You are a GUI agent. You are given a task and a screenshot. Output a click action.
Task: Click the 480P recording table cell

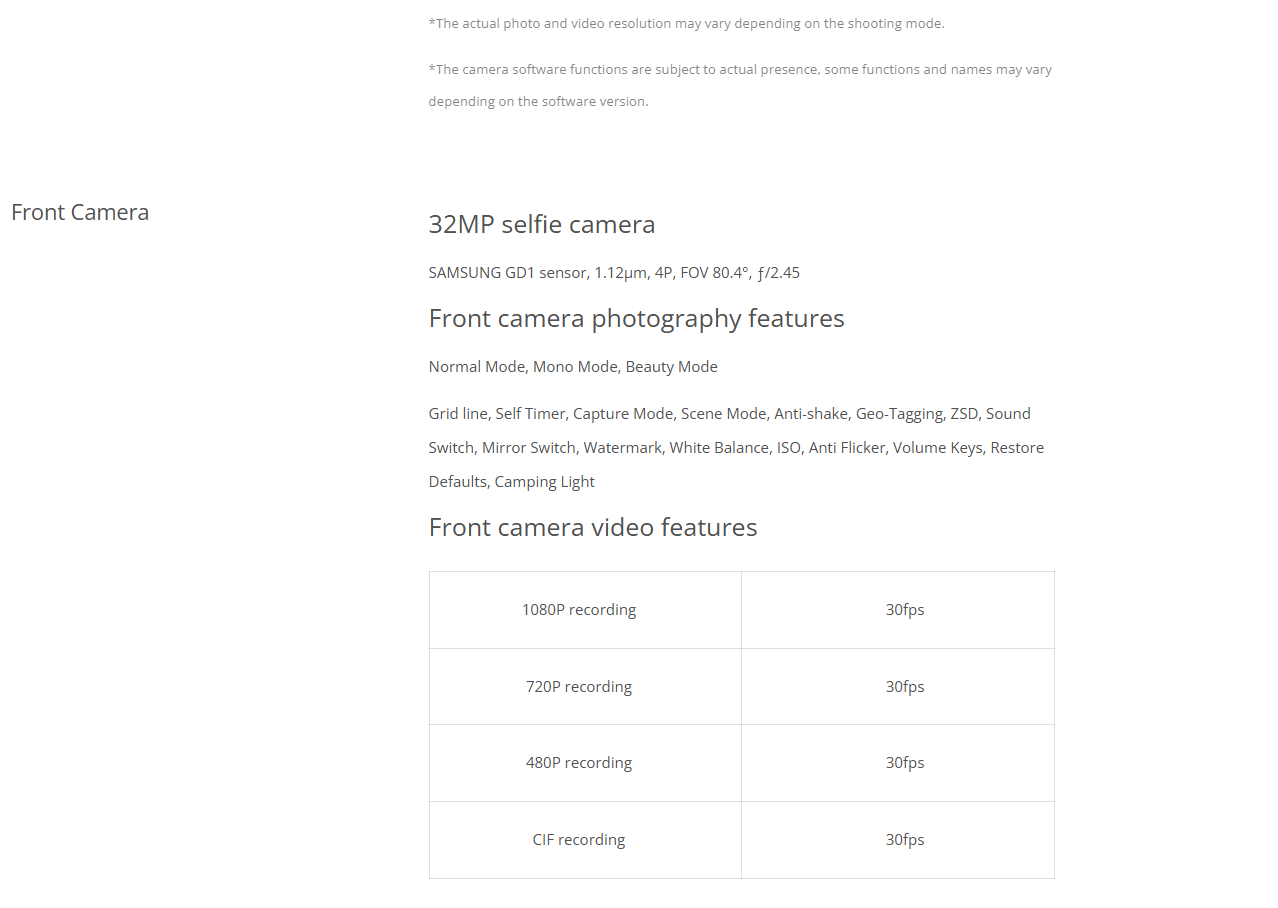click(579, 762)
